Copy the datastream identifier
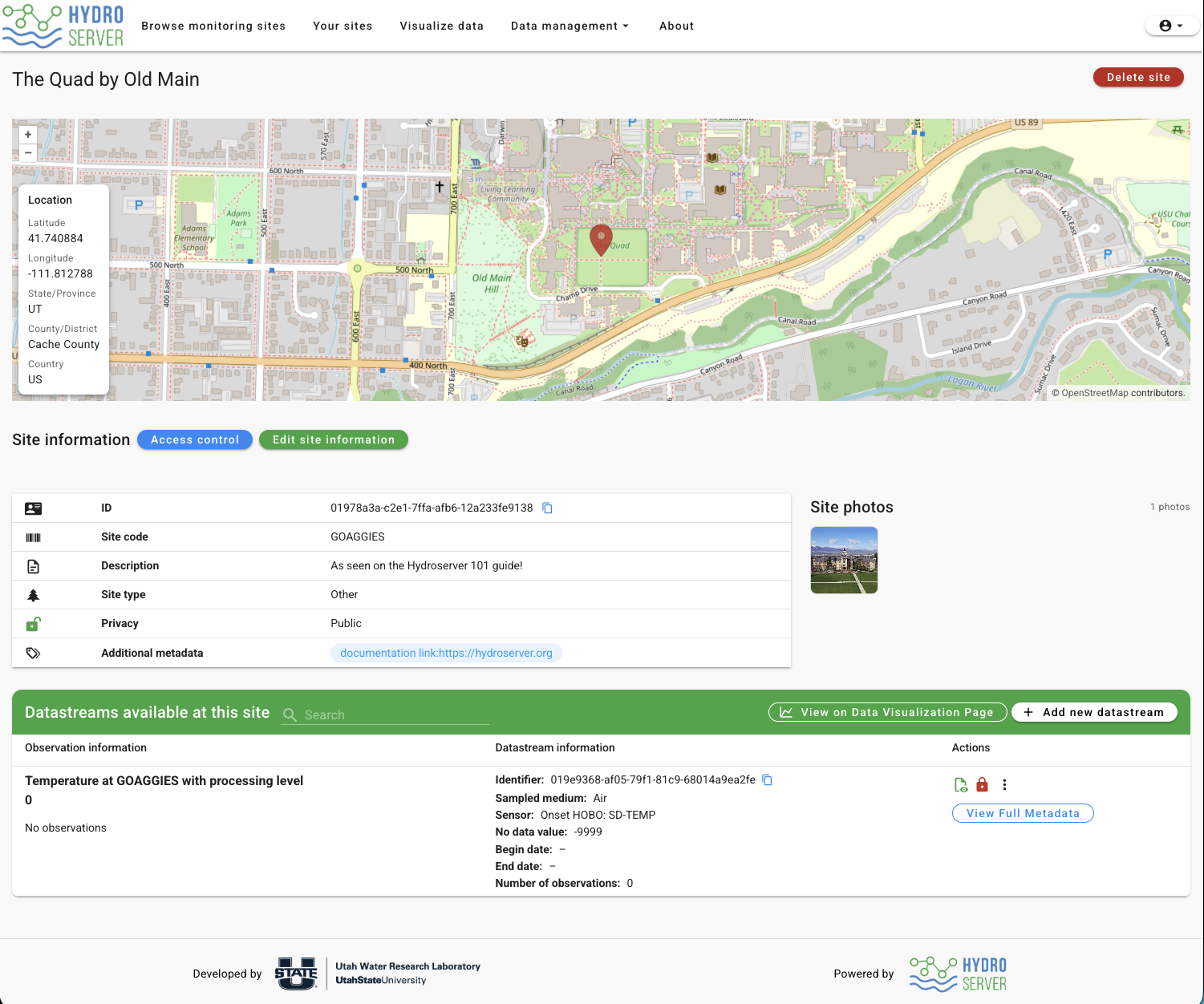The image size is (1204, 1004). pyautogui.click(x=767, y=779)
